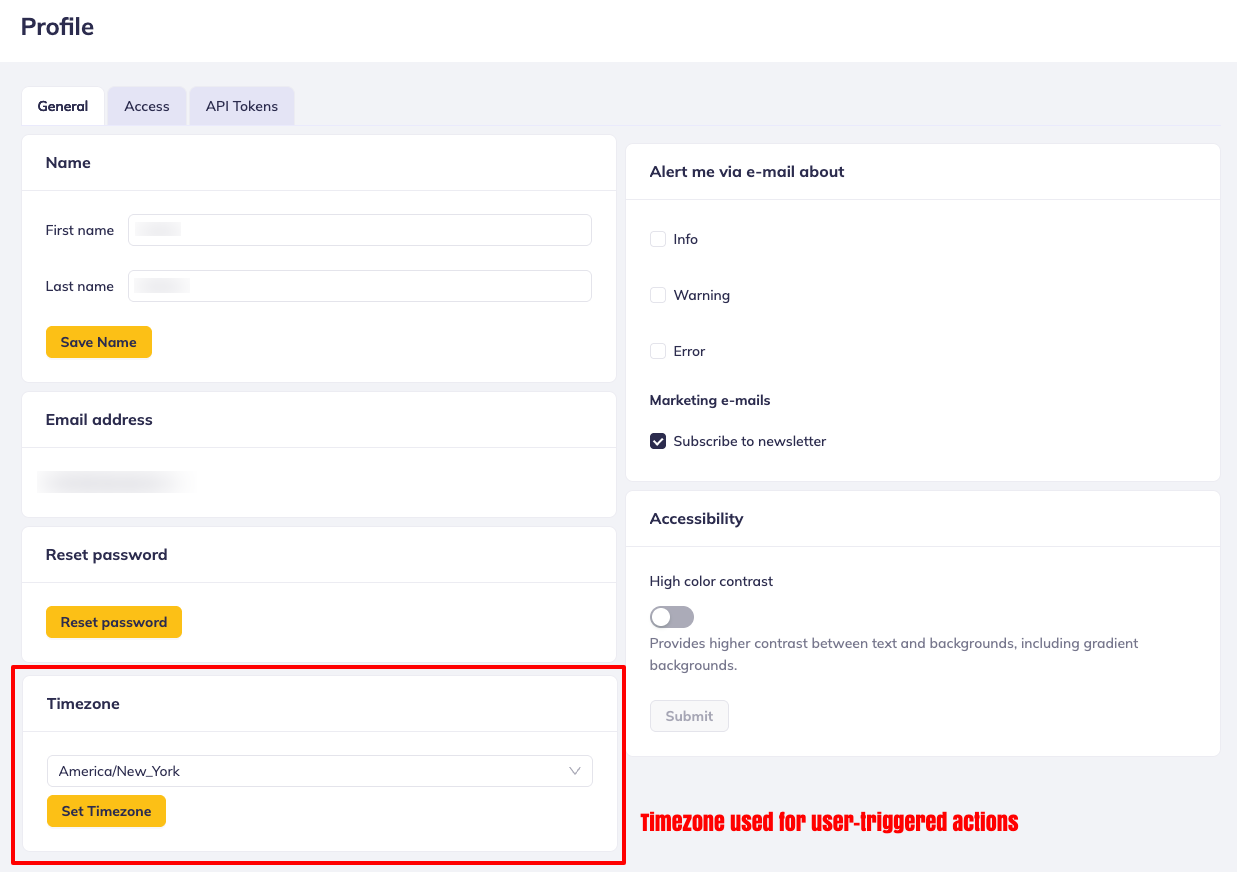The width and height of the screenshot is (1237, 872).
Task: Click the Submit button under Accessibility
Action: click(x=689, y=716)
